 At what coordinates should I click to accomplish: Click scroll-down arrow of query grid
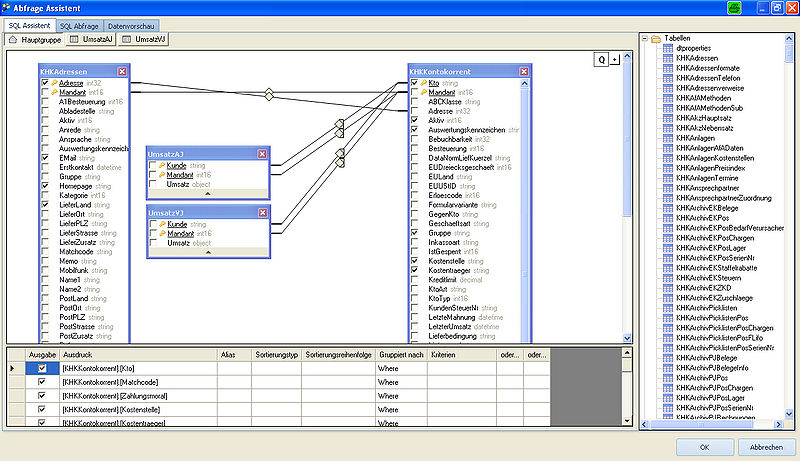[x=627, y=421]
